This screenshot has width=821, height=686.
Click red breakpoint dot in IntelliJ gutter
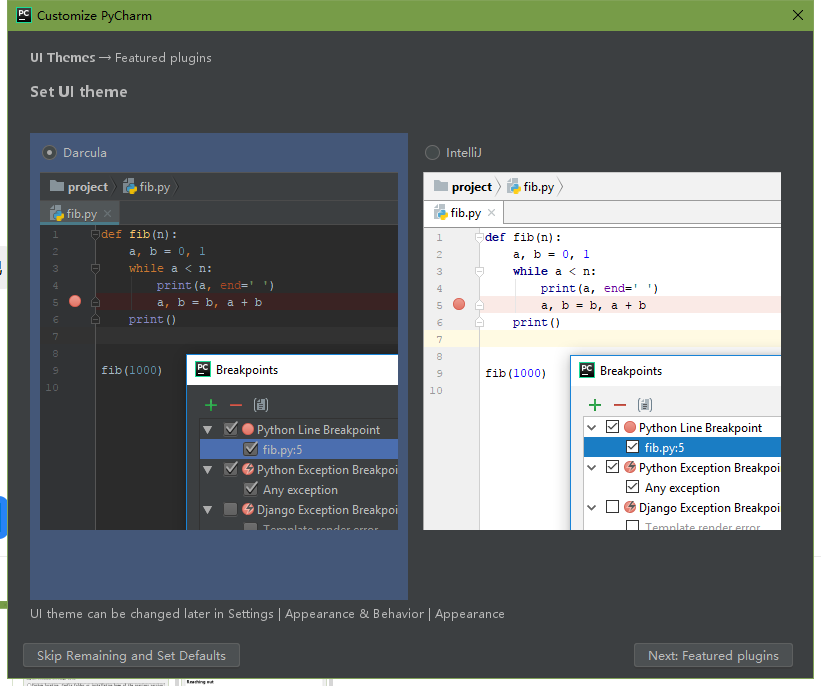(459, 304)
